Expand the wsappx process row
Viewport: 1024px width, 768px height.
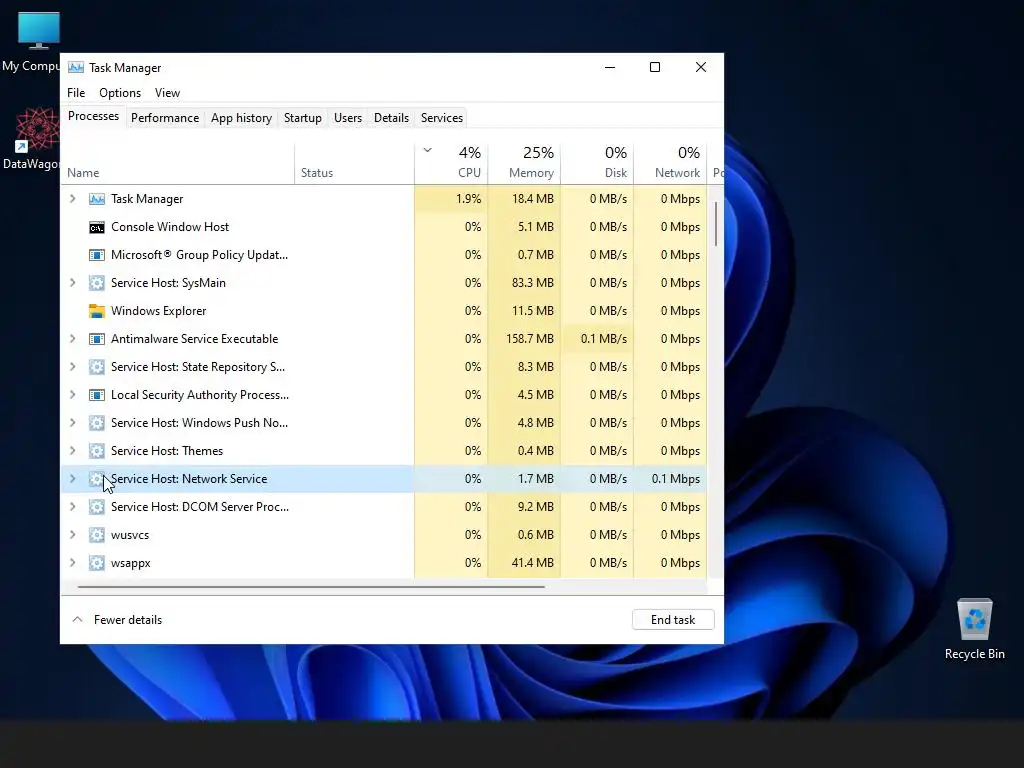tap(72, 563)
